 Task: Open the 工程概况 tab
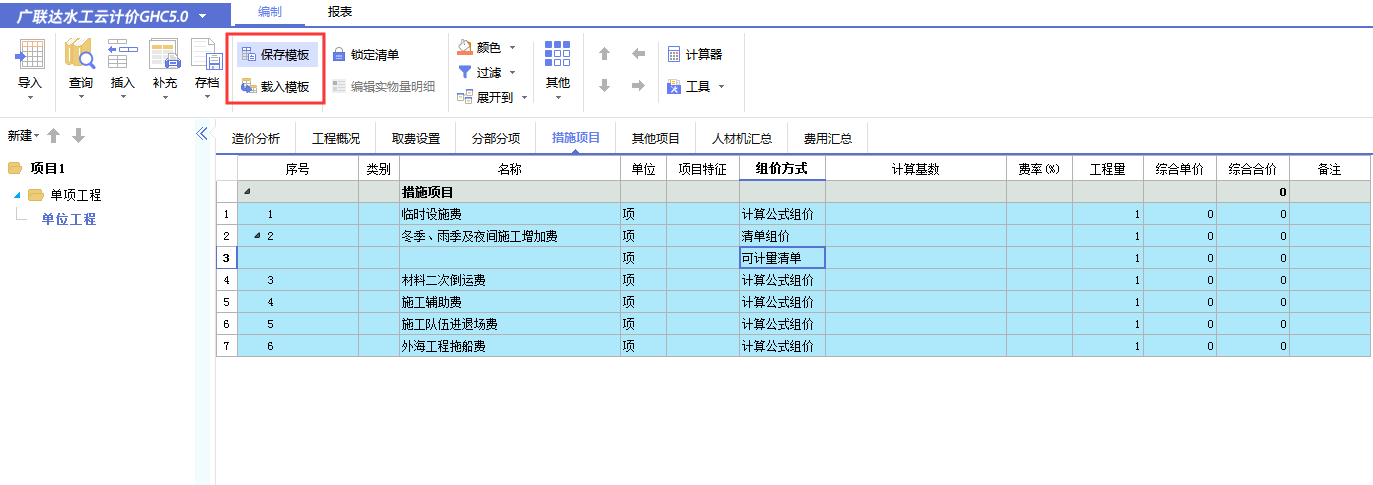336,138
